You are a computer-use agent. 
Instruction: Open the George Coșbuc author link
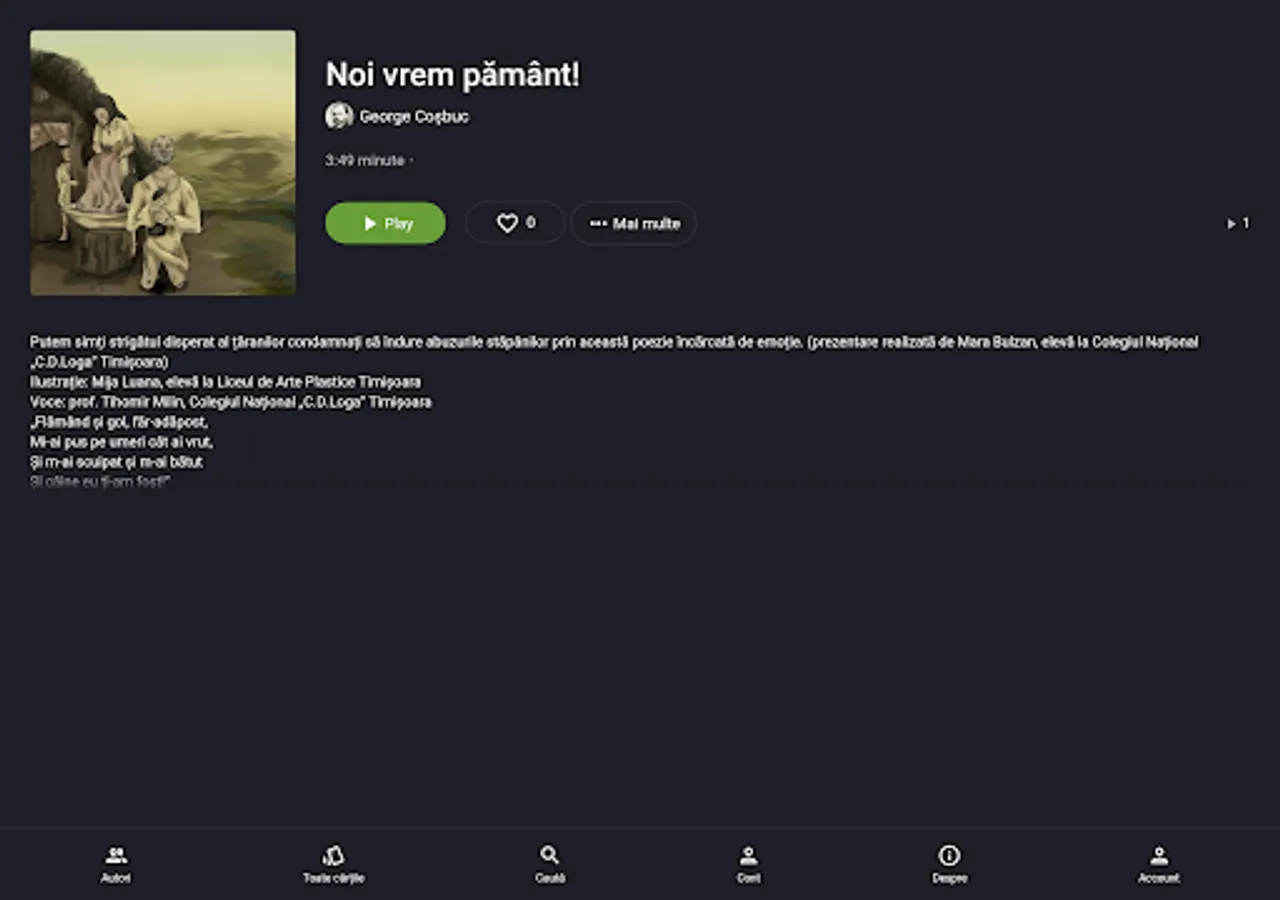click(414, 116)
